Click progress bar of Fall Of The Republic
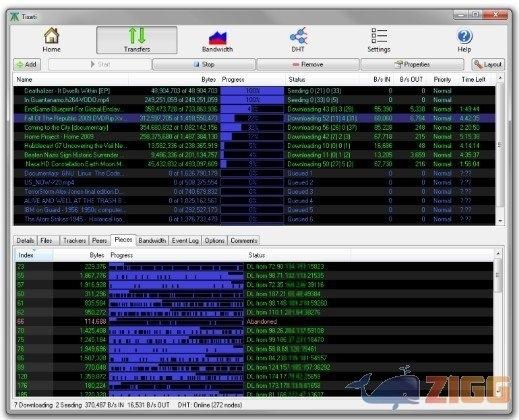The image size is (519, 420). (252, 118)
